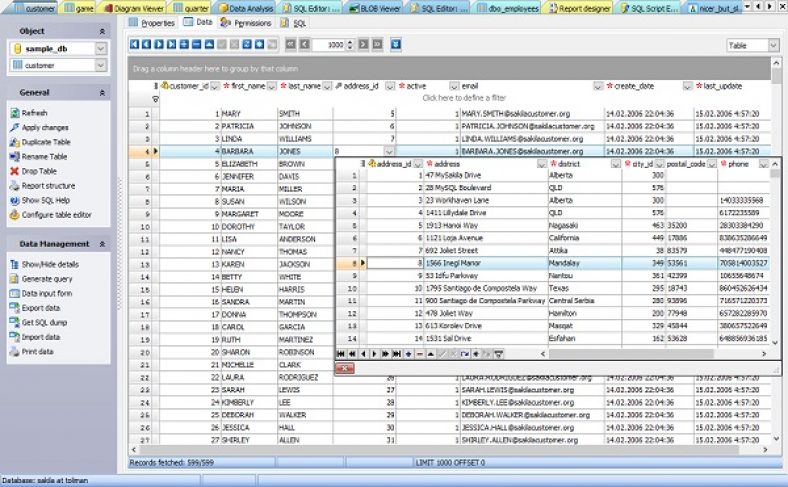Click the record limit field showing 1000
The image size is (788, 487).
tap(331, 45)
